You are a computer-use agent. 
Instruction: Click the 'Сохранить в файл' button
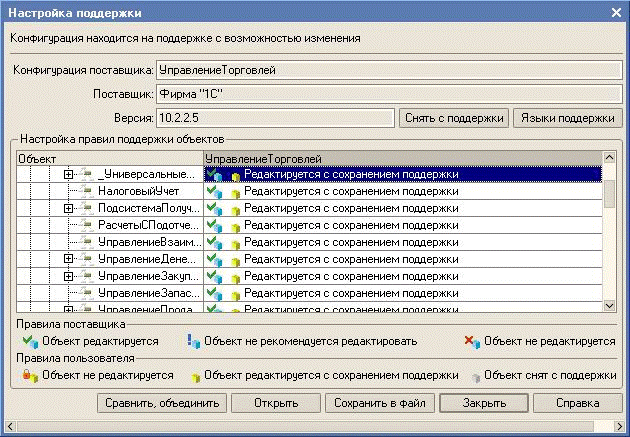pos(378,403)
